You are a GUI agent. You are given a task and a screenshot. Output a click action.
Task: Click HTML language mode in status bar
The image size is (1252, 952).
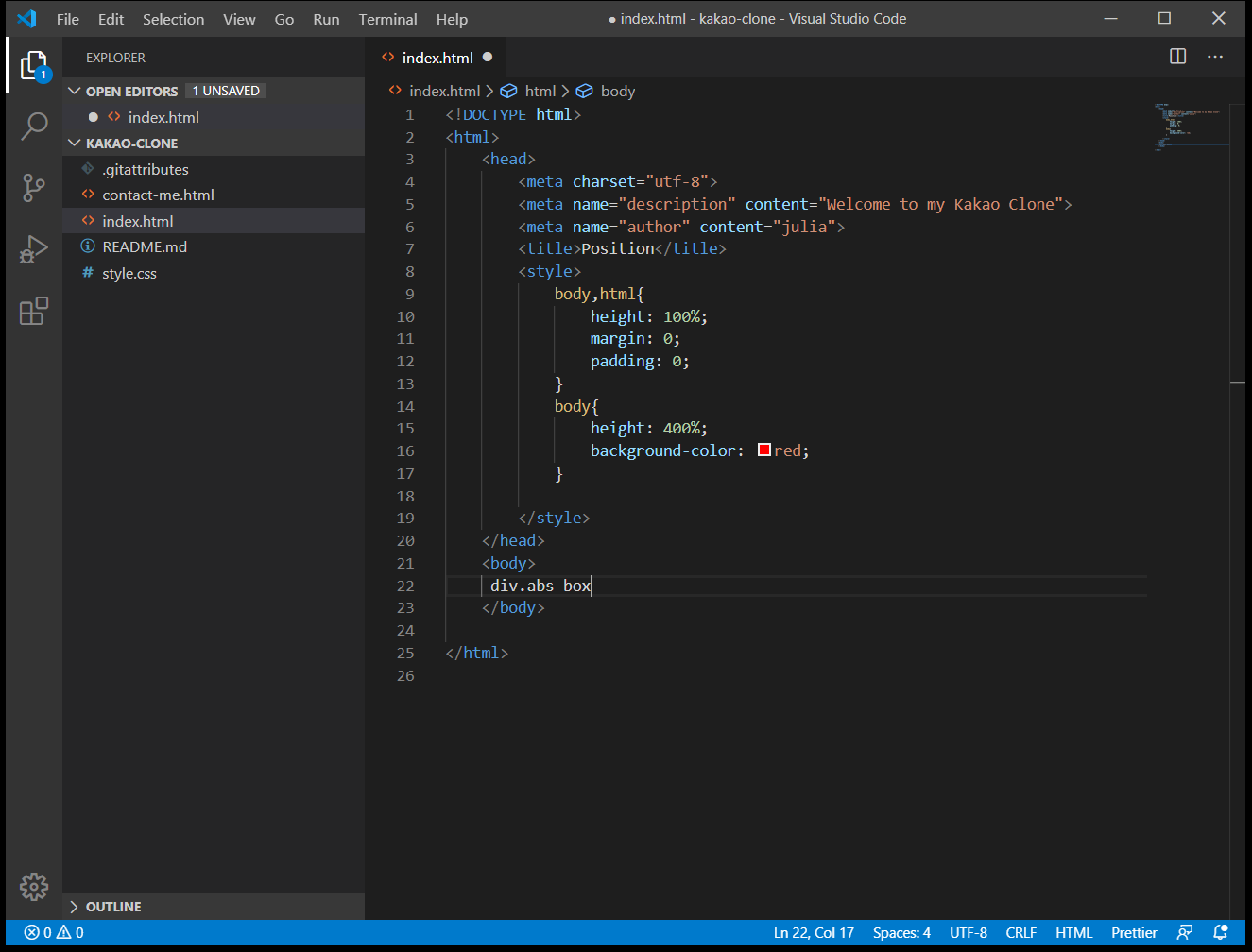1074,932
